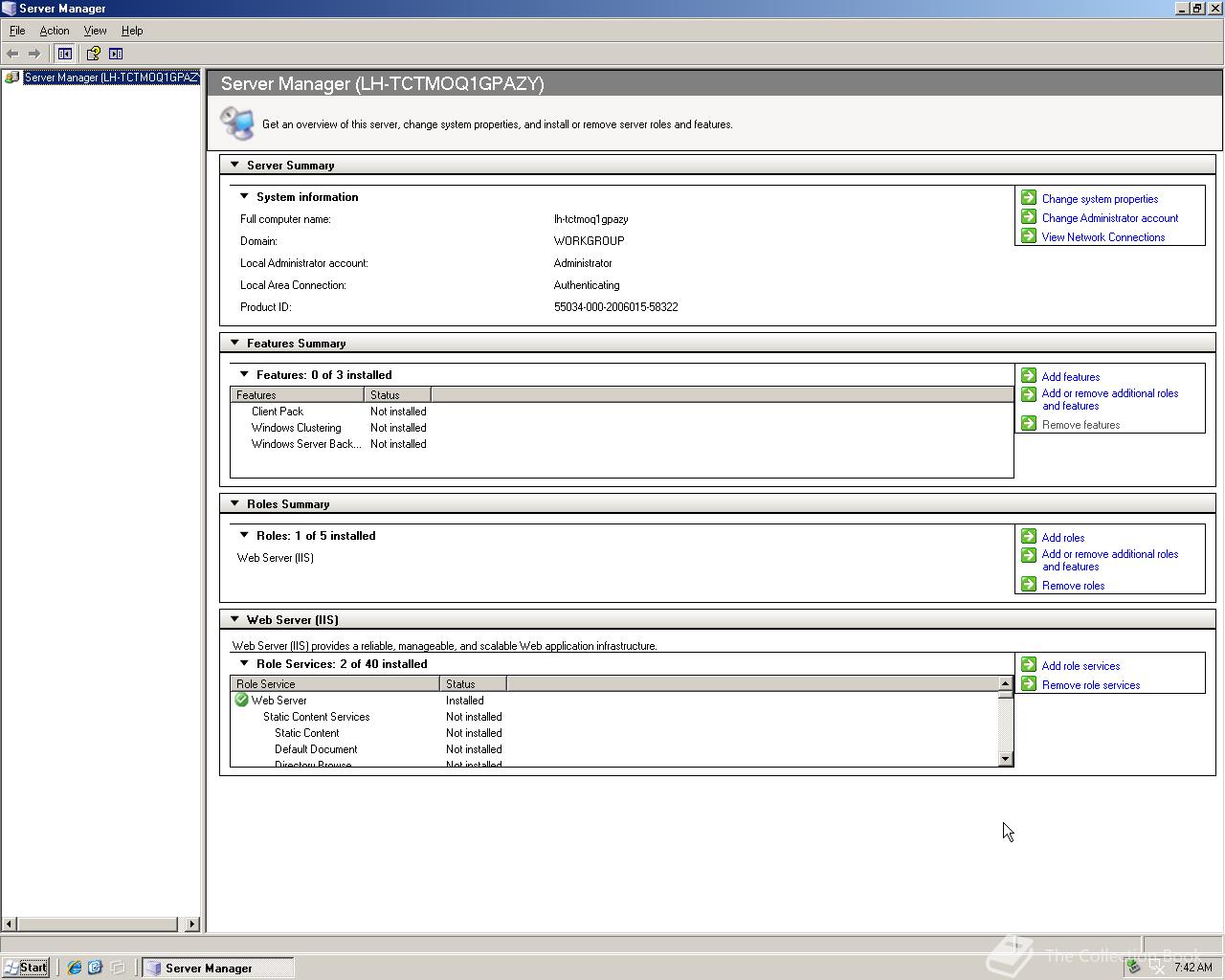The height and width of the screenshot is (980, 1225).
Task: Toggle the Show/Hide Action Pane icon
Action: coord(116,54)
